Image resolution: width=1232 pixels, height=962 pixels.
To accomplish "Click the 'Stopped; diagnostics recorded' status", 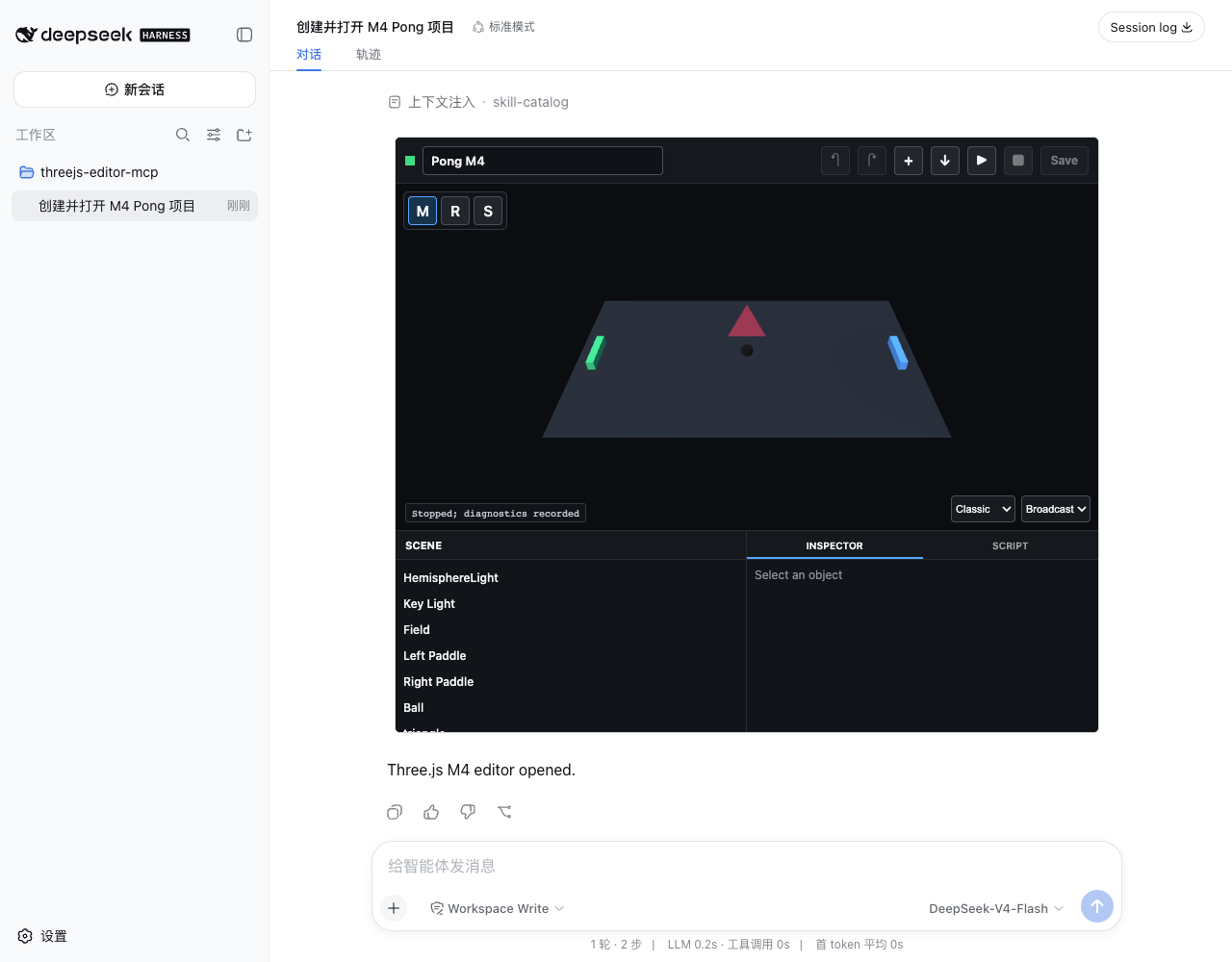I will (x=496, y=514).
